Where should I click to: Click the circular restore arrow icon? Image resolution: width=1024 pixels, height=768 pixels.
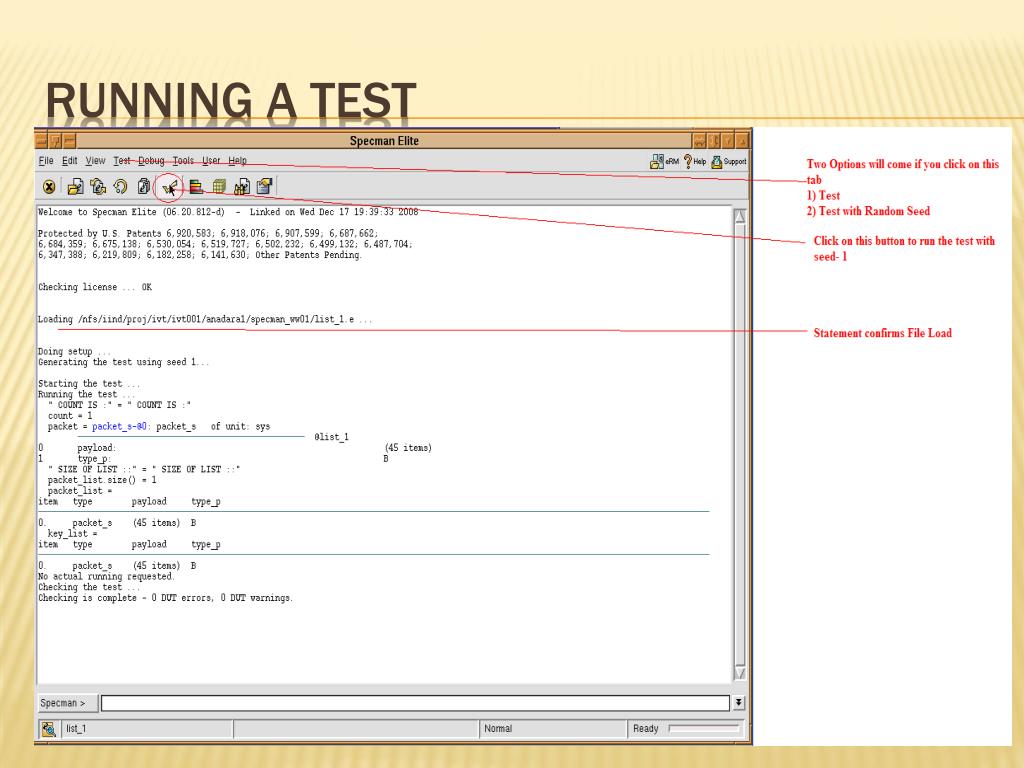[x=120, y=187]
